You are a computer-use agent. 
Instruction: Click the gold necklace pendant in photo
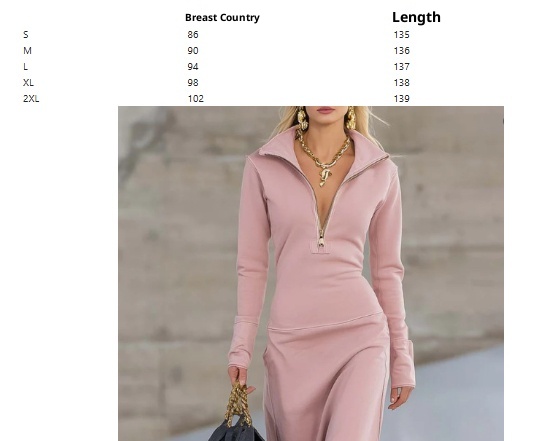325,176
